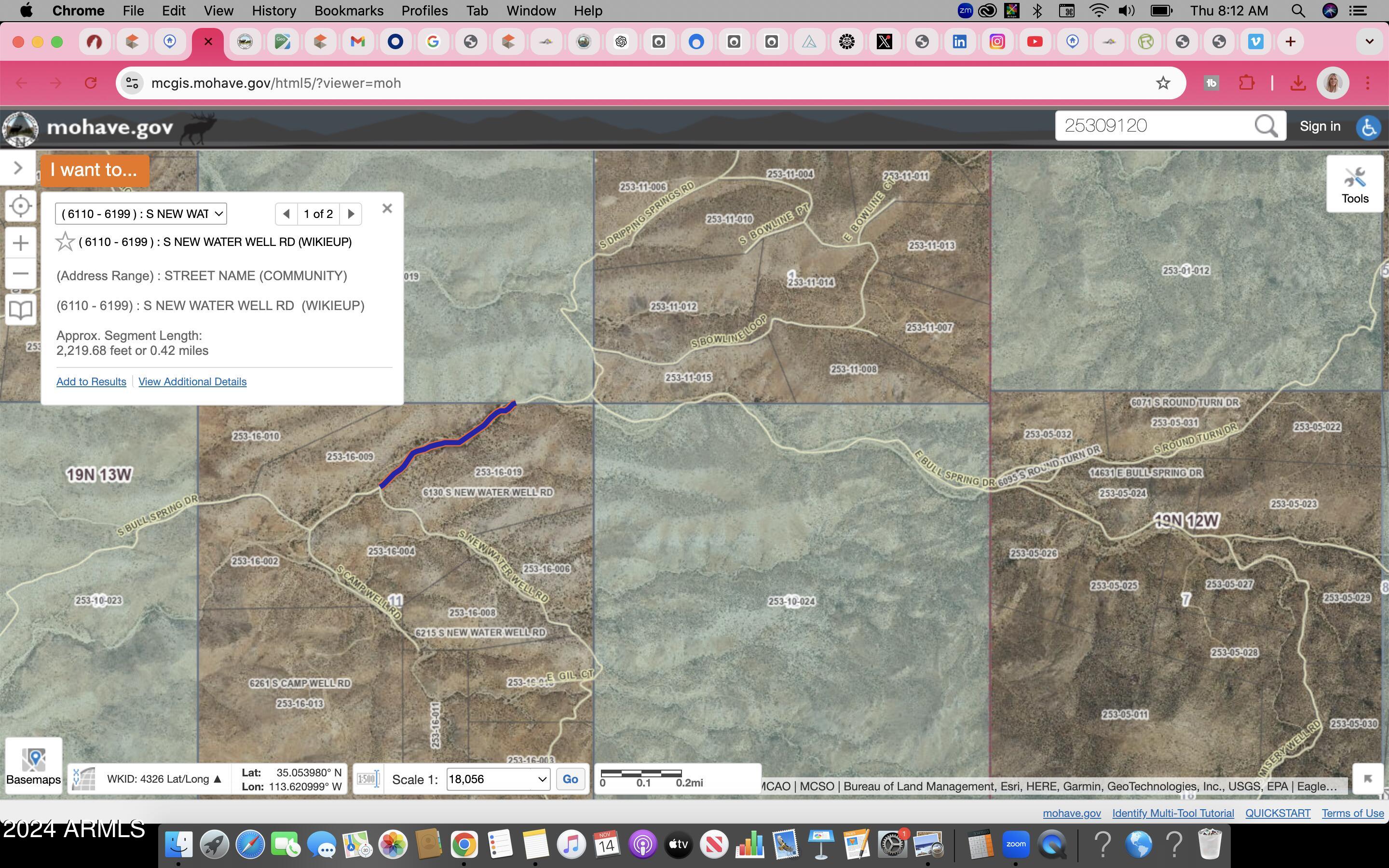Star the S New Water Well Rd result
Image resolution: width=1389 pixels, height=868 pixels.
pos(65,242)
